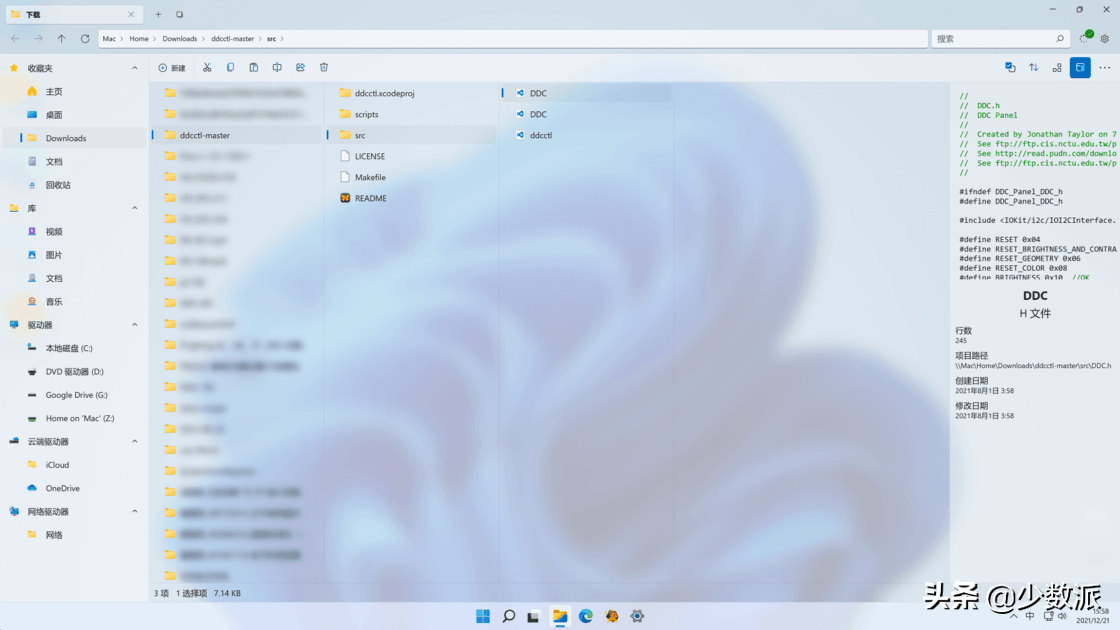Toggle the layout view options icon
The image size is (1120, 630).
tap(1056, 67)
